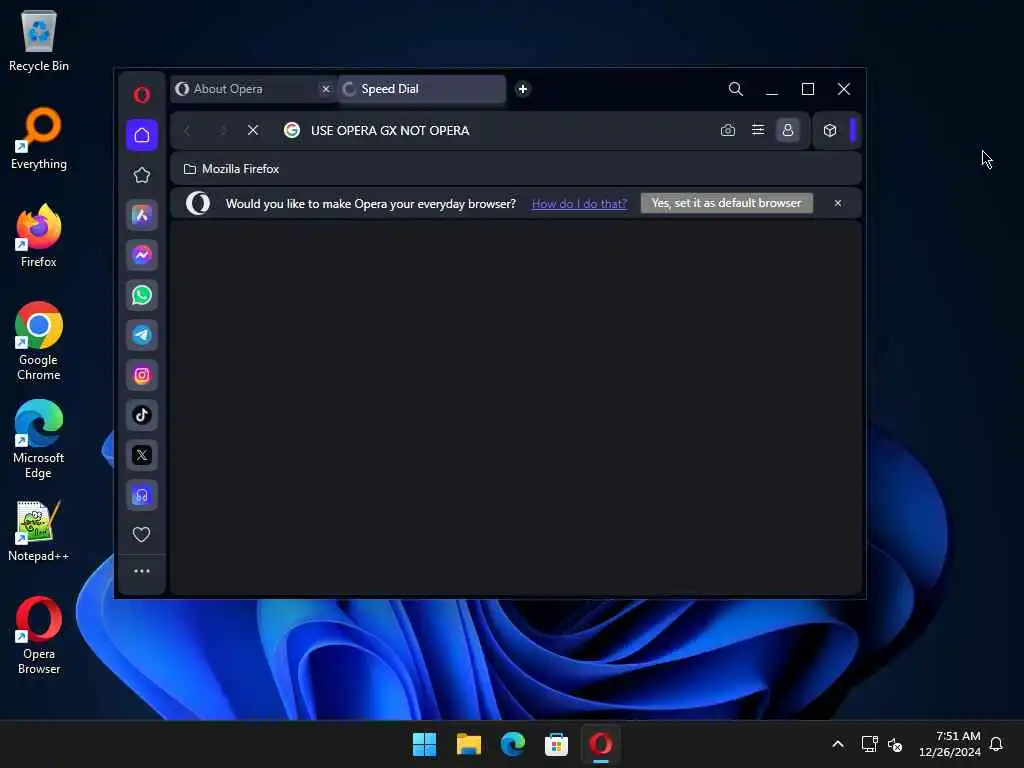Maximize the Opera window
1024x768 pixels.
pyautogui.click(x=808, y=89)
